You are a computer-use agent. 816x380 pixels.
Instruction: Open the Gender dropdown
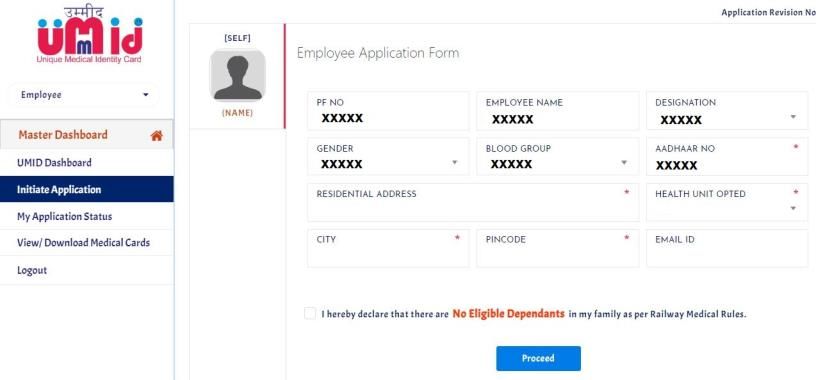point(388,156)
